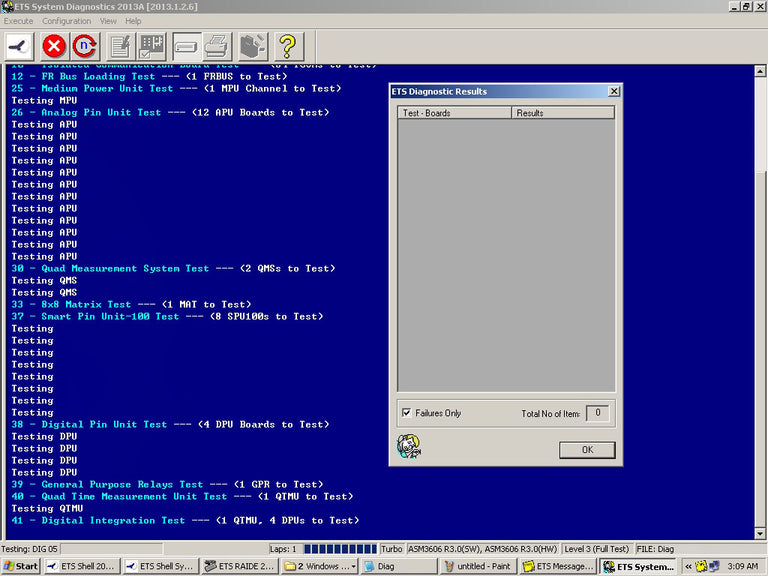Screen dimensions: 768x576
Task: Click the red X stop button
Action: (54, 47)
